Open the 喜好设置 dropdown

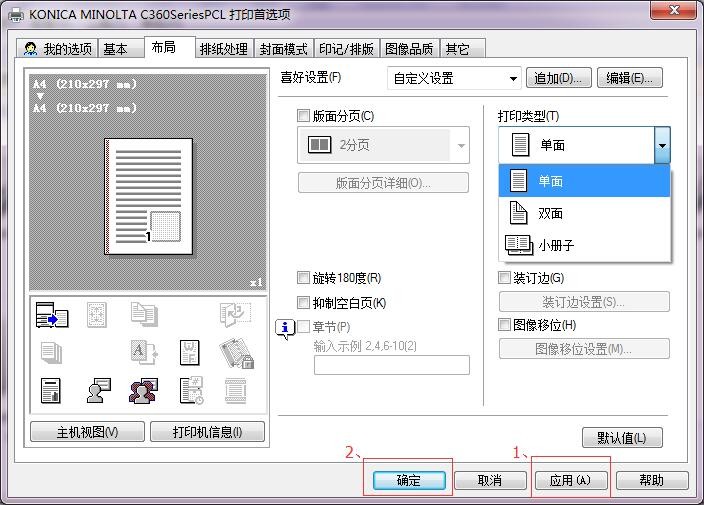click(x=454, y=78)
